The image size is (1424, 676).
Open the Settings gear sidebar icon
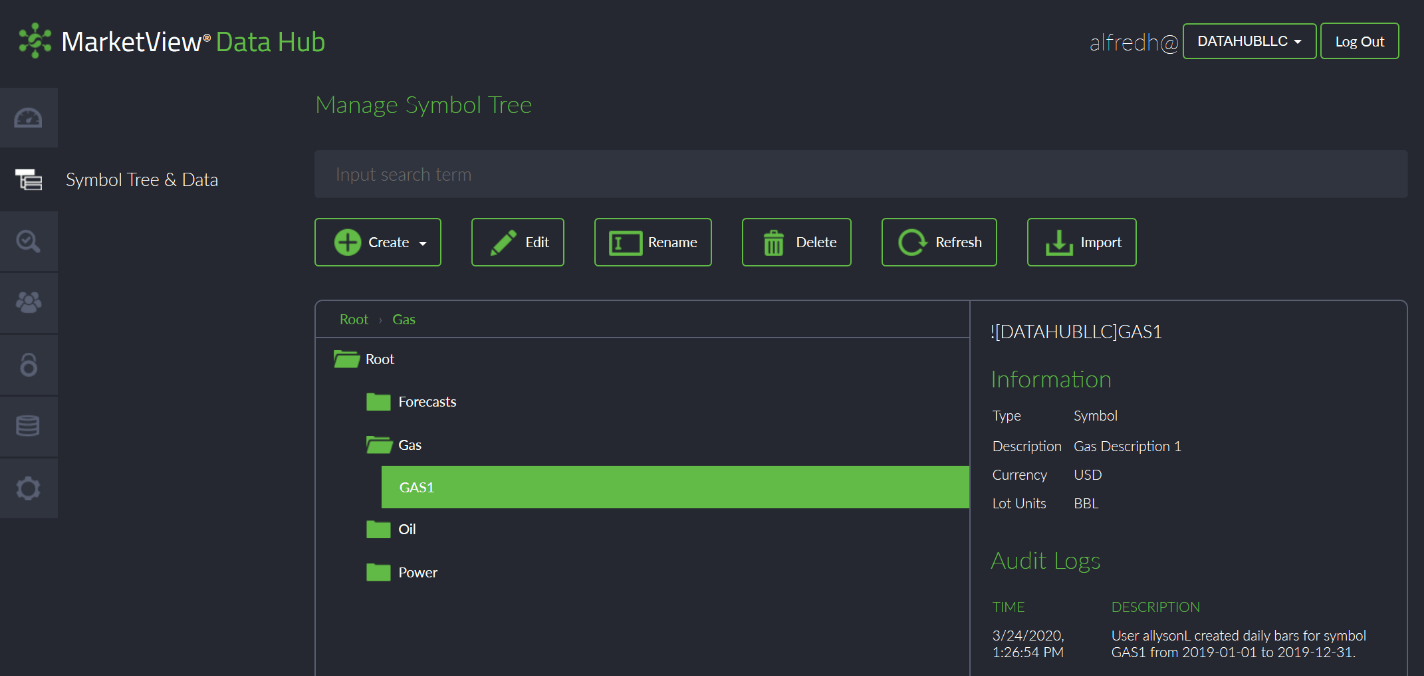[x=28, y=488]
